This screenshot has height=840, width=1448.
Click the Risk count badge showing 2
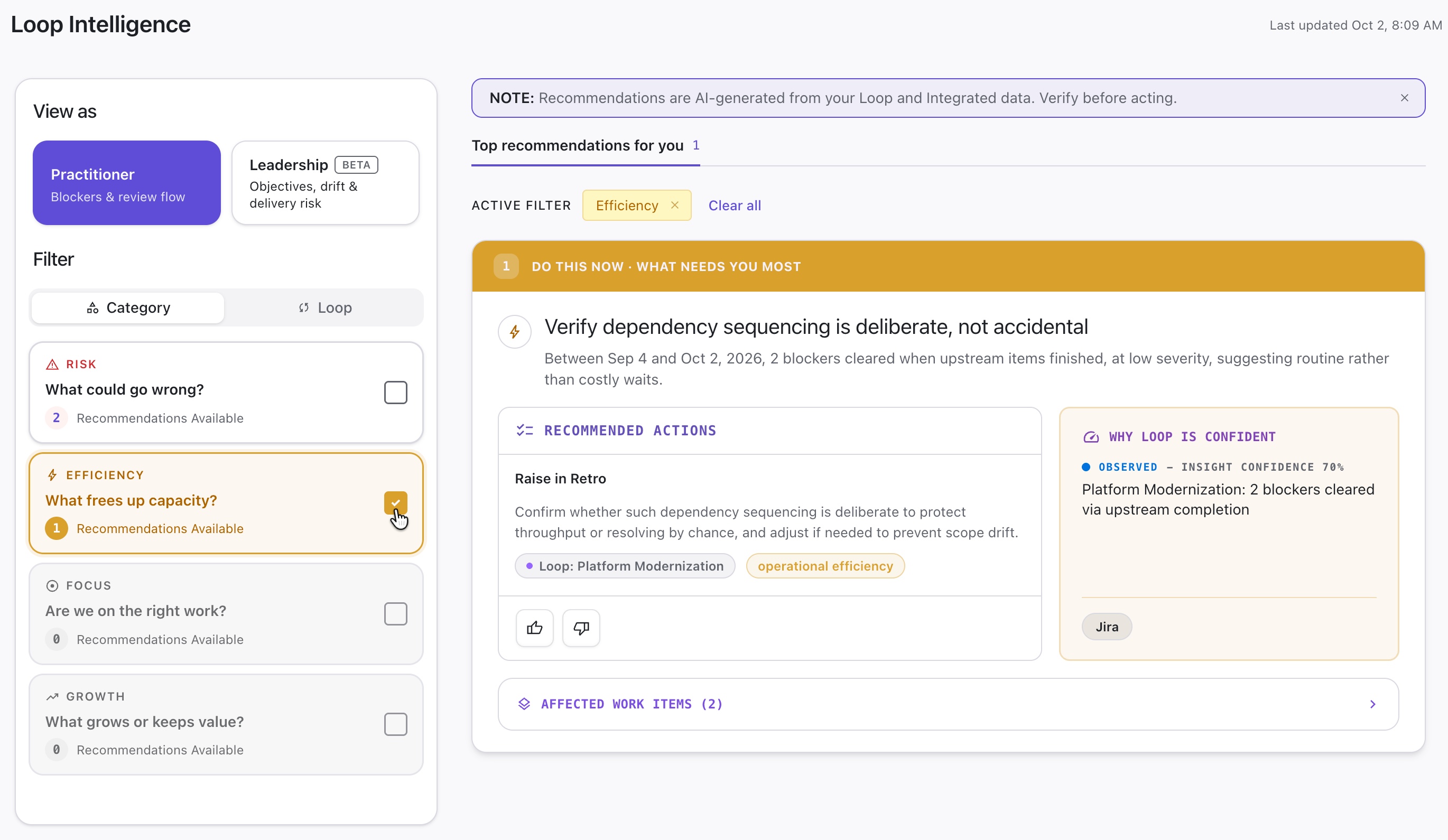tap(57, 418)
